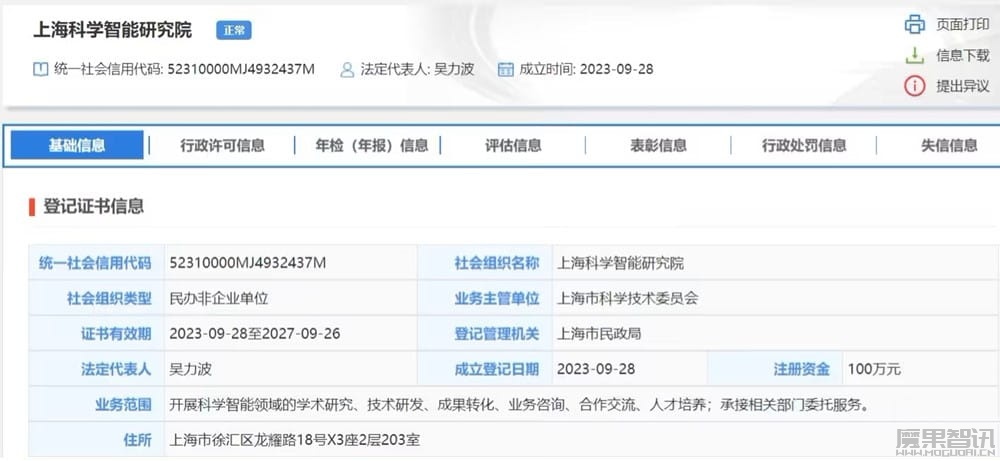
Task: Click 吴力波 in the header line
Action: coord(454,69)
